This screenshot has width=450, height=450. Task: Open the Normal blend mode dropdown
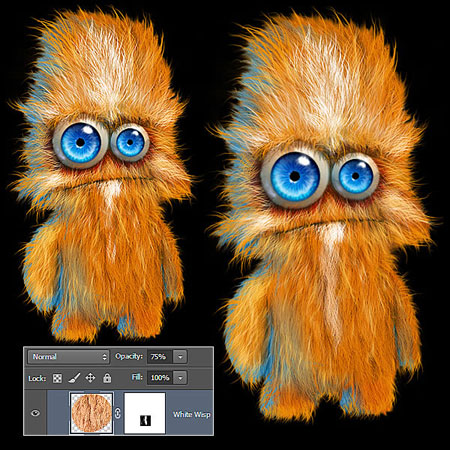pyautogui.click(x=68, y=357)
